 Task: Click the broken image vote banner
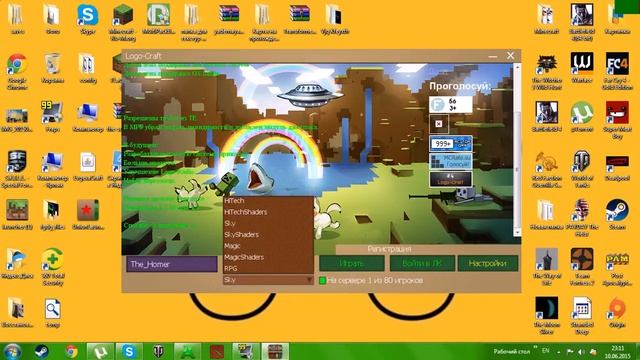pyautogui.click(x=439, y=124)
